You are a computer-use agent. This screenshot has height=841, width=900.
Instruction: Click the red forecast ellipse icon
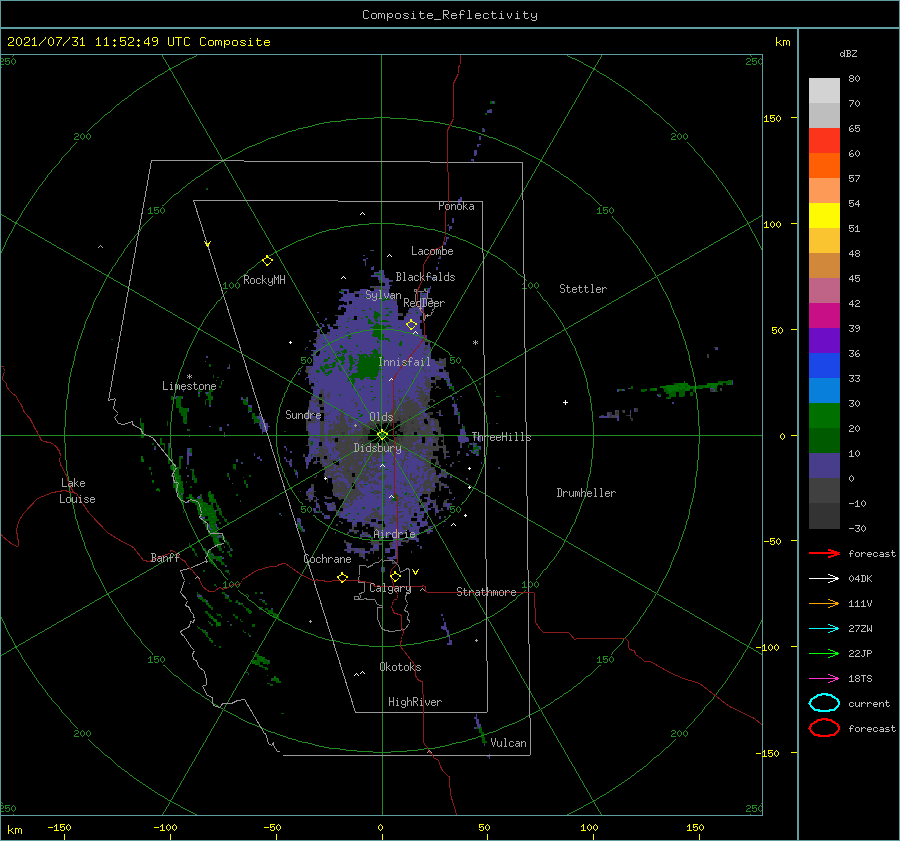[x=824, y=728]
